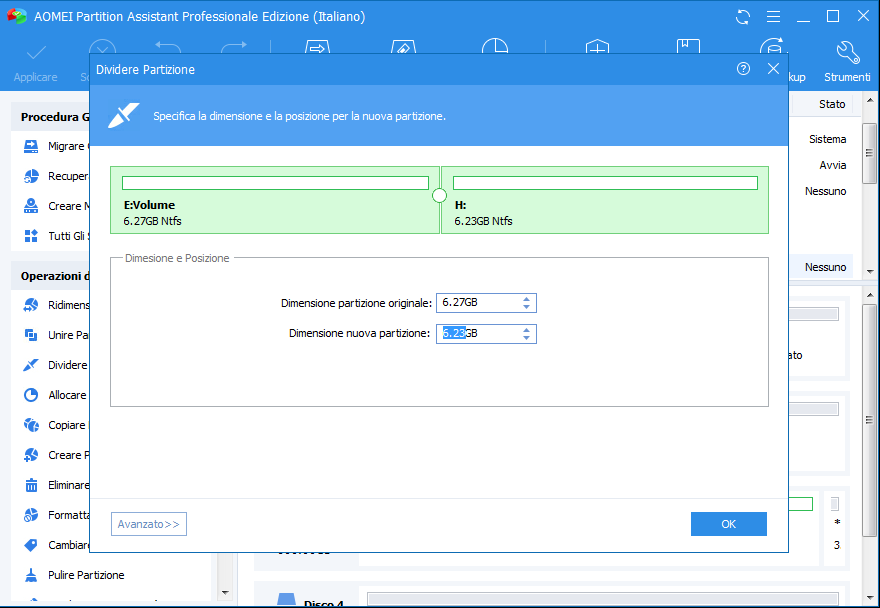
Task: Click the Recuperare sidebar icon
Action: pos(31,176)
